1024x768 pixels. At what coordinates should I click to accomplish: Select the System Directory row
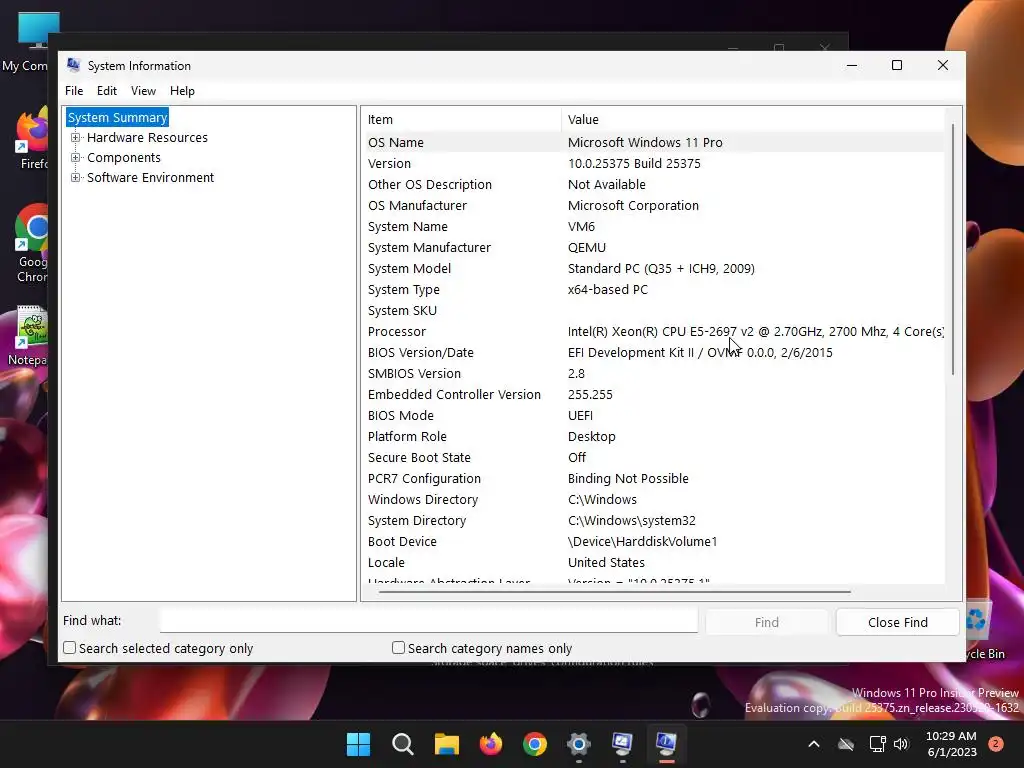[654, 520]
